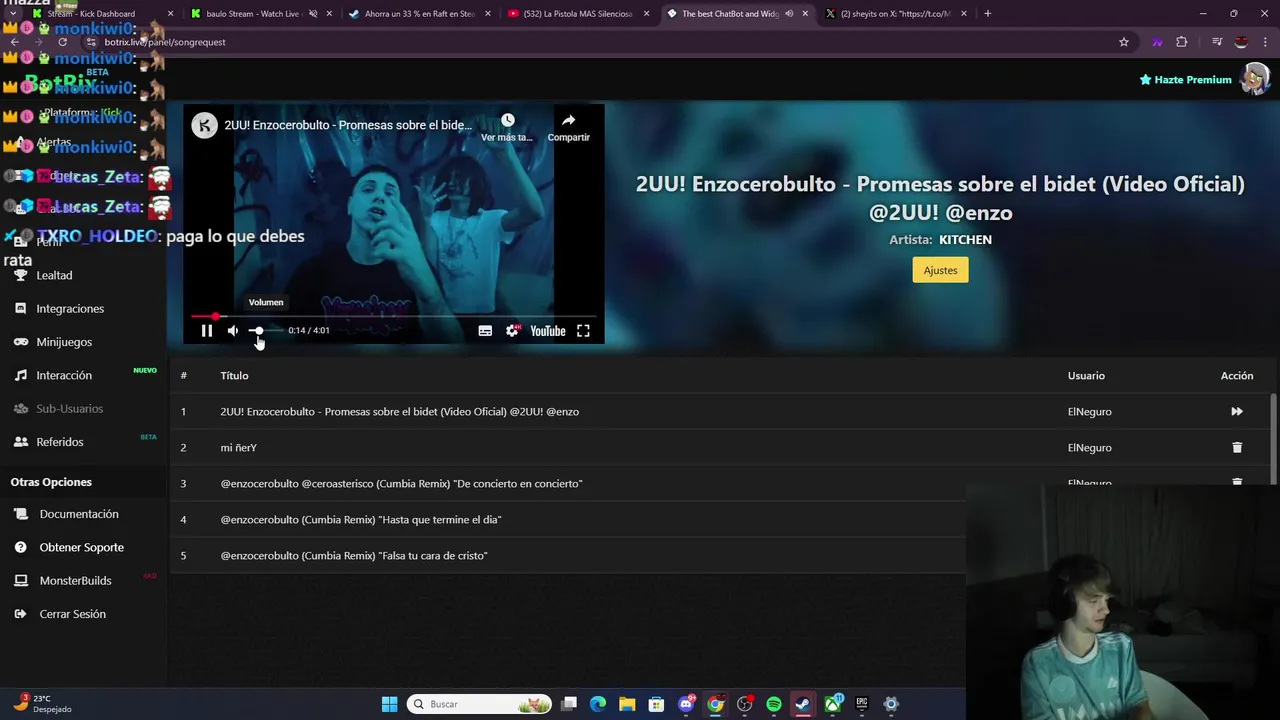The width and height of the screenshot is (1280, 720).
Task: Click the queue list vertical scrollbar
Action: pos(1273,440)
